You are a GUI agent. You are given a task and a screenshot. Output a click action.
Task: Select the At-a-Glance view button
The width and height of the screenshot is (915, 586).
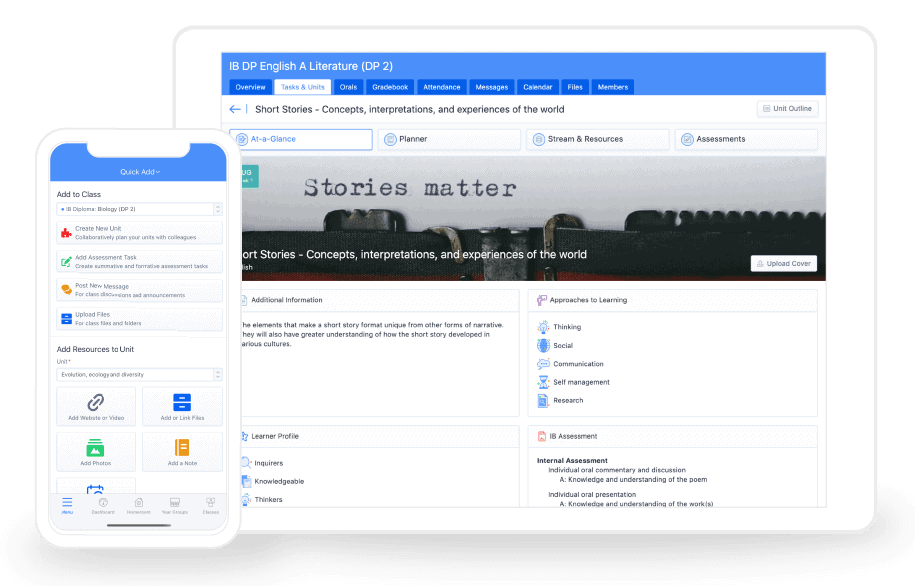click(301, 139)
